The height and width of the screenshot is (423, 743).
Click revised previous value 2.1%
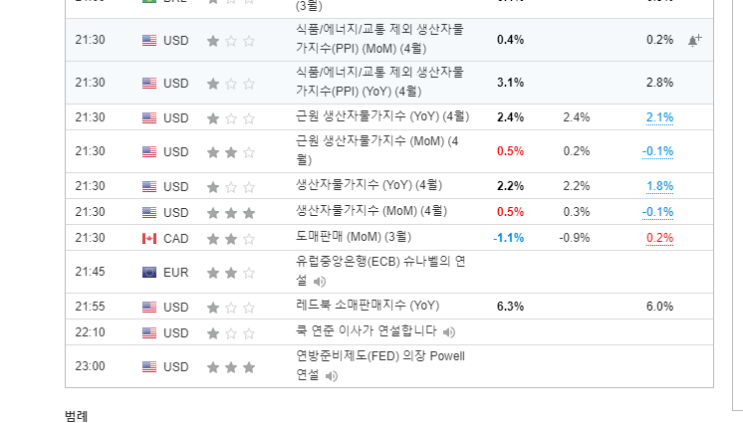pos(659,118)
